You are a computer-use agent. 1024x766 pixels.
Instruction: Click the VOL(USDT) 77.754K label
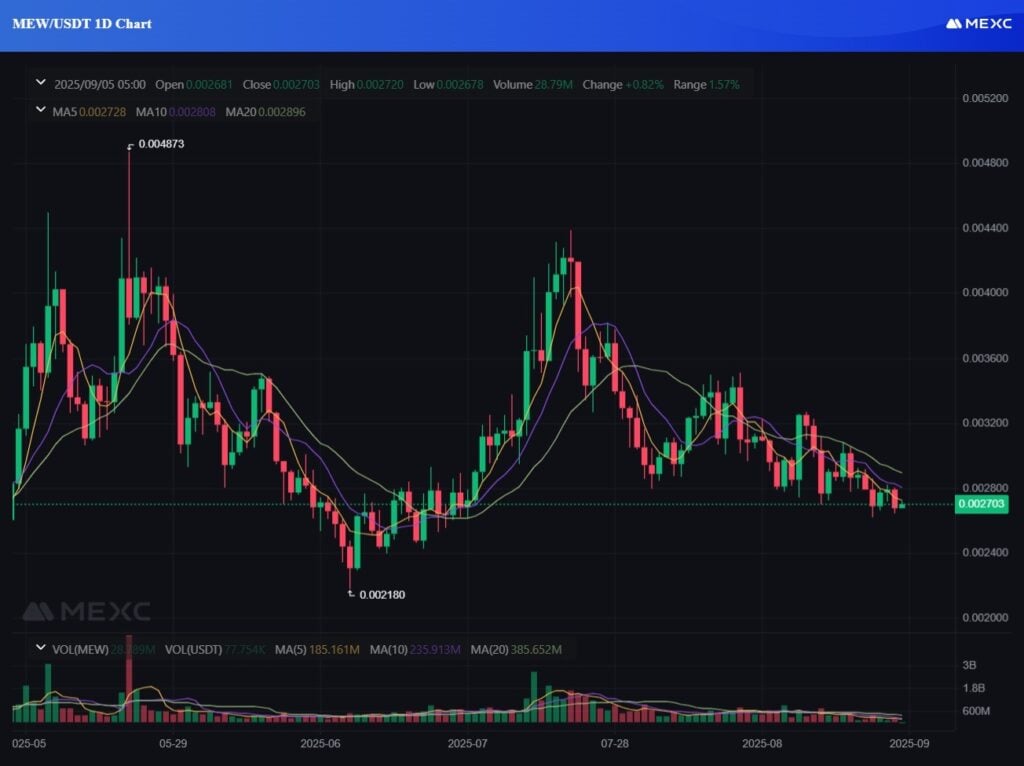tap(216, 650)
